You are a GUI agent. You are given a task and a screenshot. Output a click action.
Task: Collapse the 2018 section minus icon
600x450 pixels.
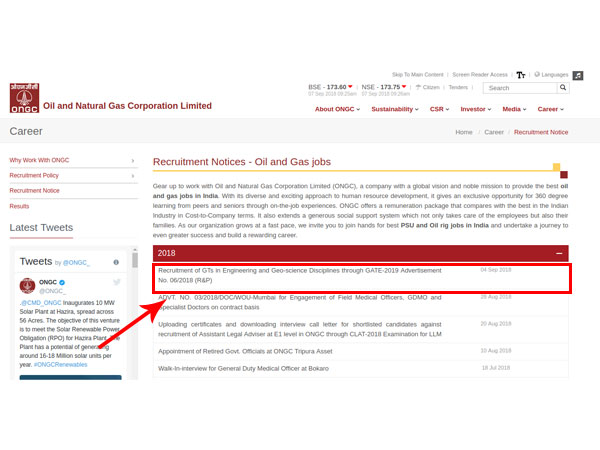(559, 253)
